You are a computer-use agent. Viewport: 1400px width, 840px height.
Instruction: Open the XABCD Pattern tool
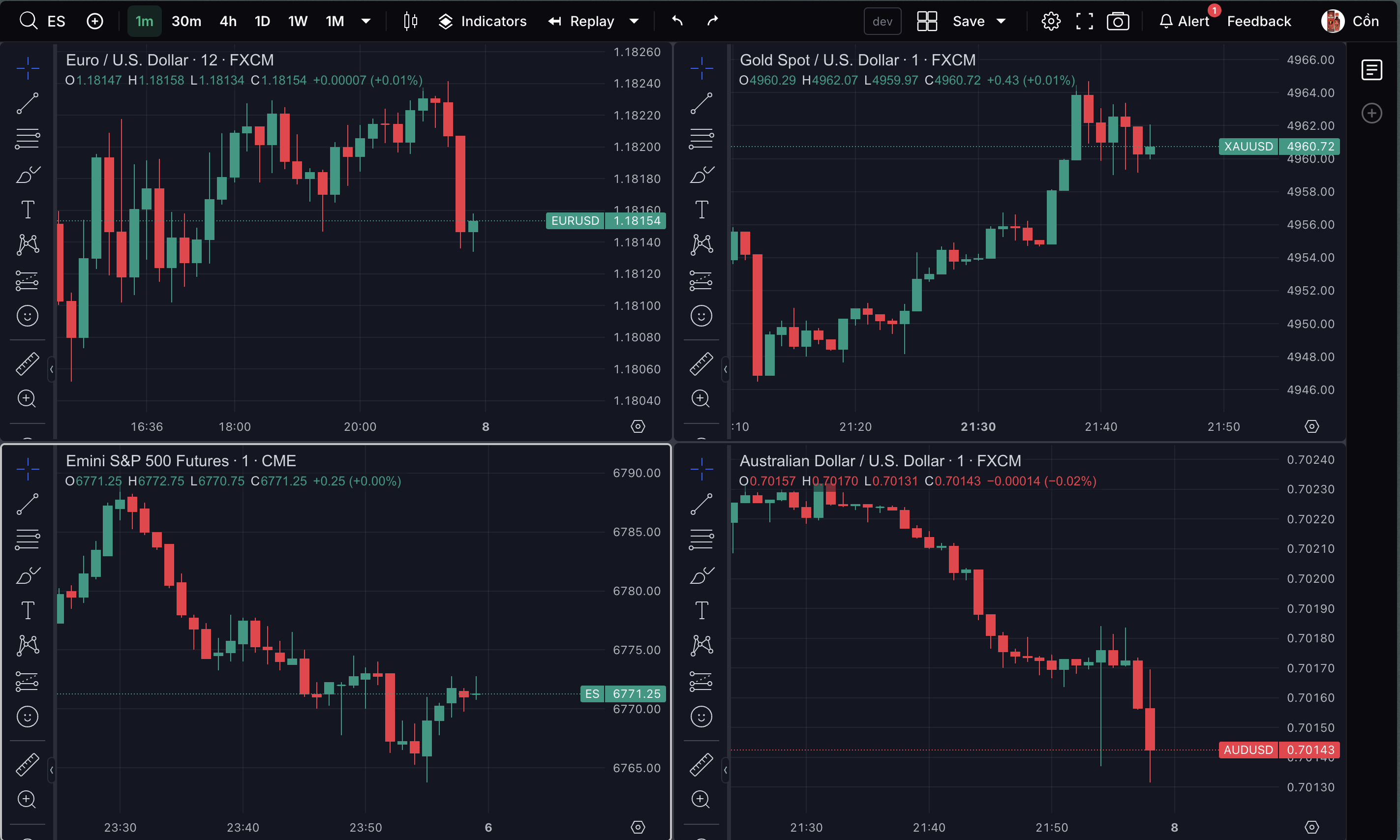coord(27,244)
